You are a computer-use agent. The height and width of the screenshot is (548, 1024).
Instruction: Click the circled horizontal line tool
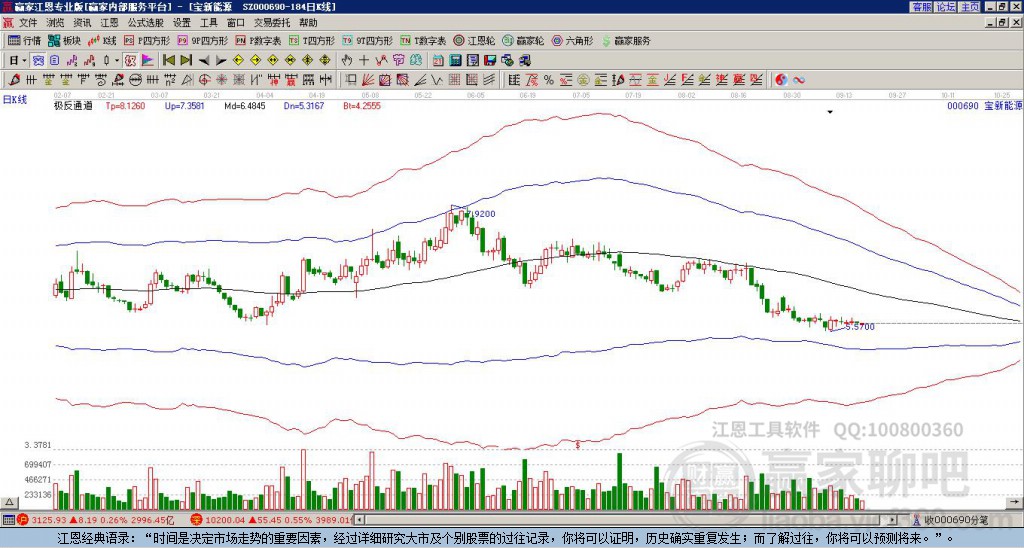(x=135, y=80)
